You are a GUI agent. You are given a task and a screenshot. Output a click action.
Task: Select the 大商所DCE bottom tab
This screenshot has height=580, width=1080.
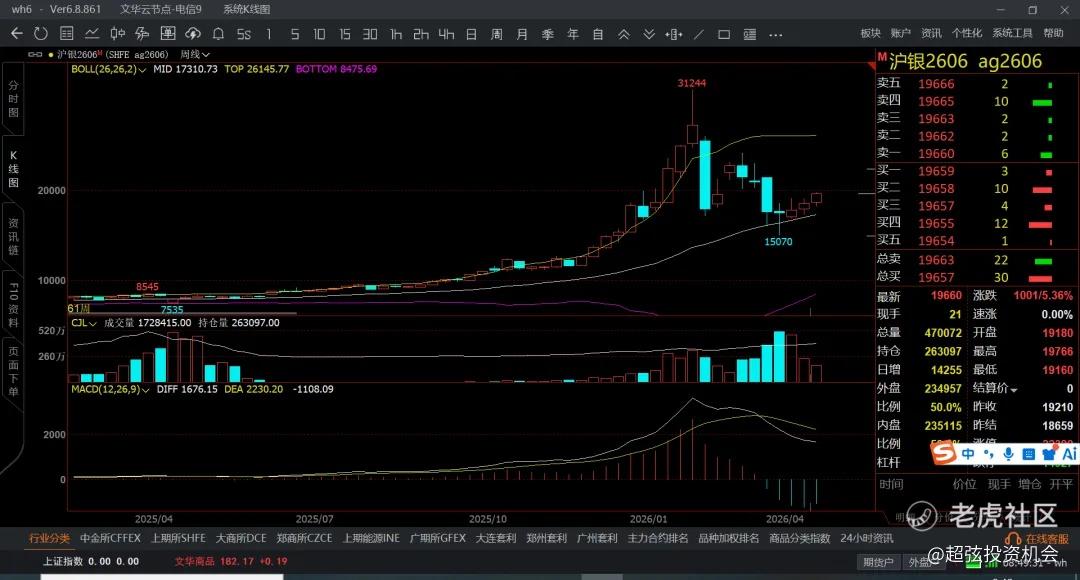(x=241, y=538)
